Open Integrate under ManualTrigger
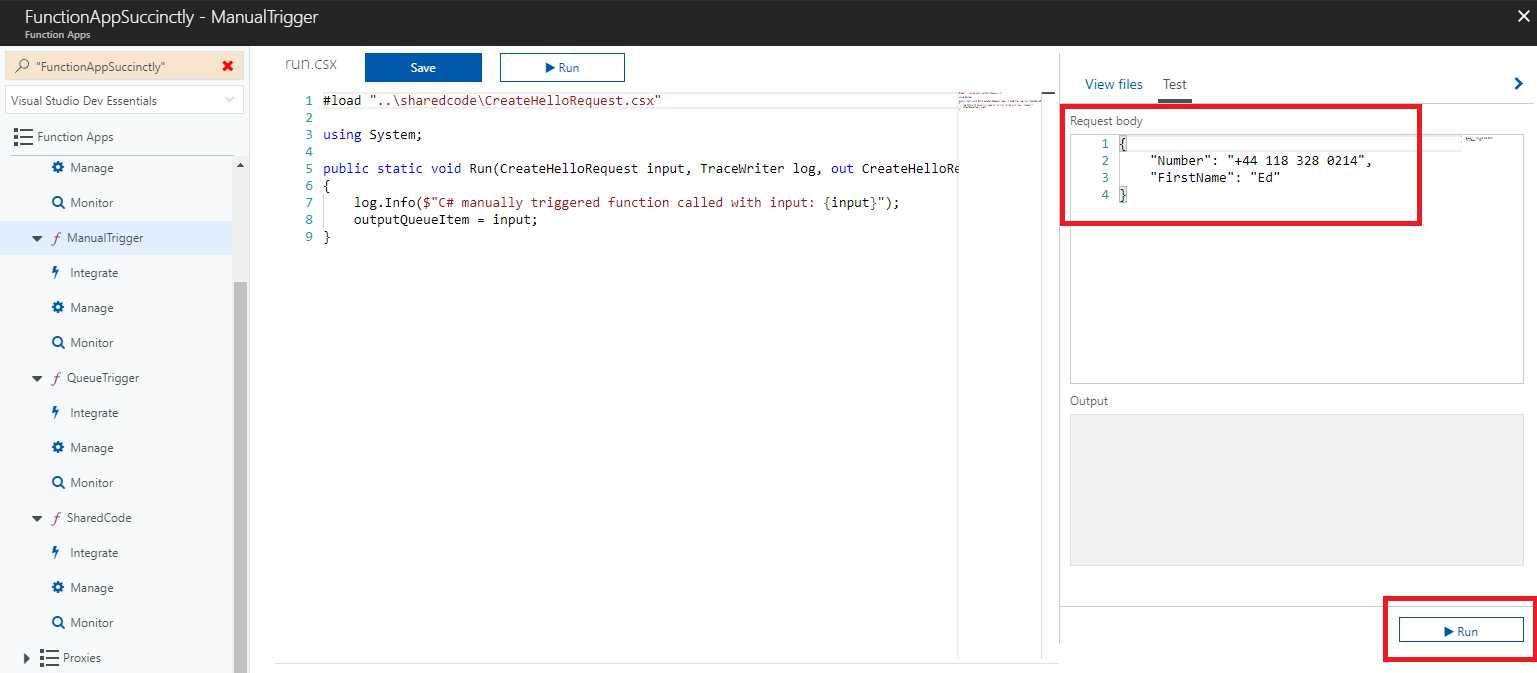This screenshot has width=1537, height=673. [x=94, y=273]
